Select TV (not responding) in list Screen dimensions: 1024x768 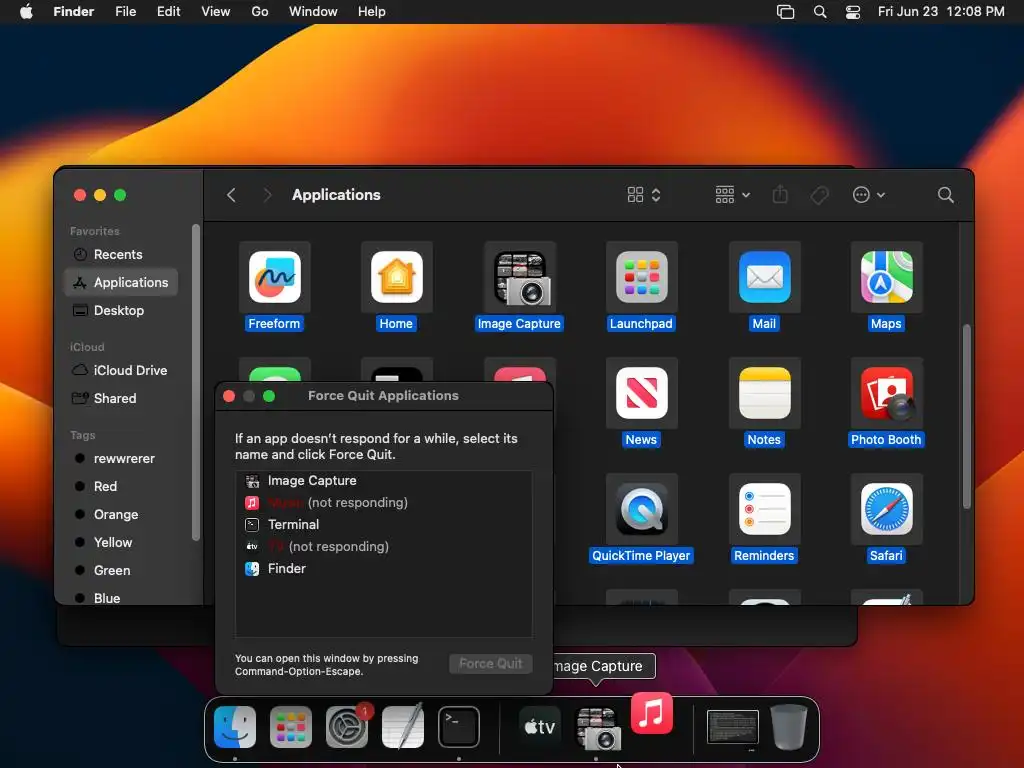pyautogui.click(x=383, y=547)
